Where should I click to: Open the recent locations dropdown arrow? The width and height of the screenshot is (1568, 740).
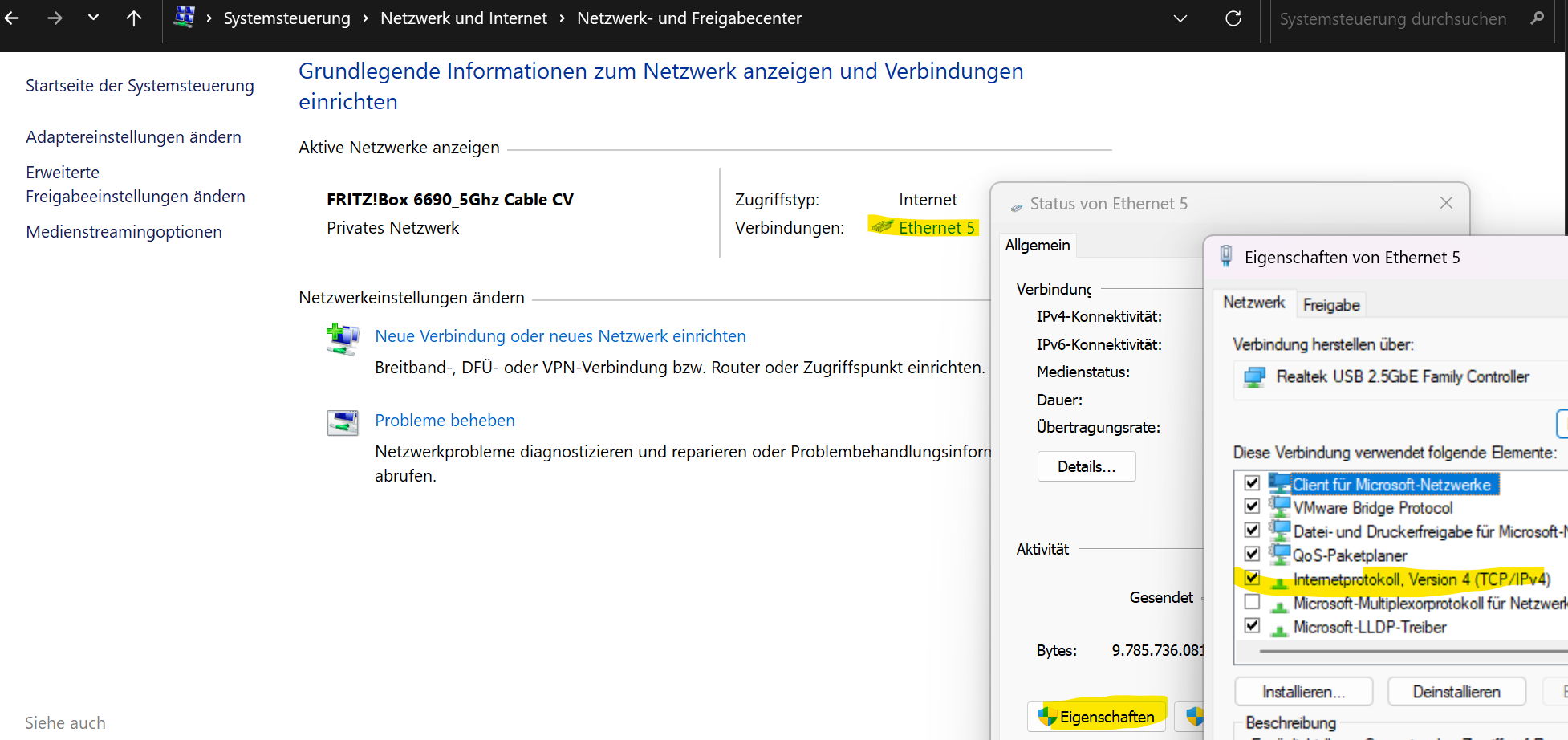(94, 17)
